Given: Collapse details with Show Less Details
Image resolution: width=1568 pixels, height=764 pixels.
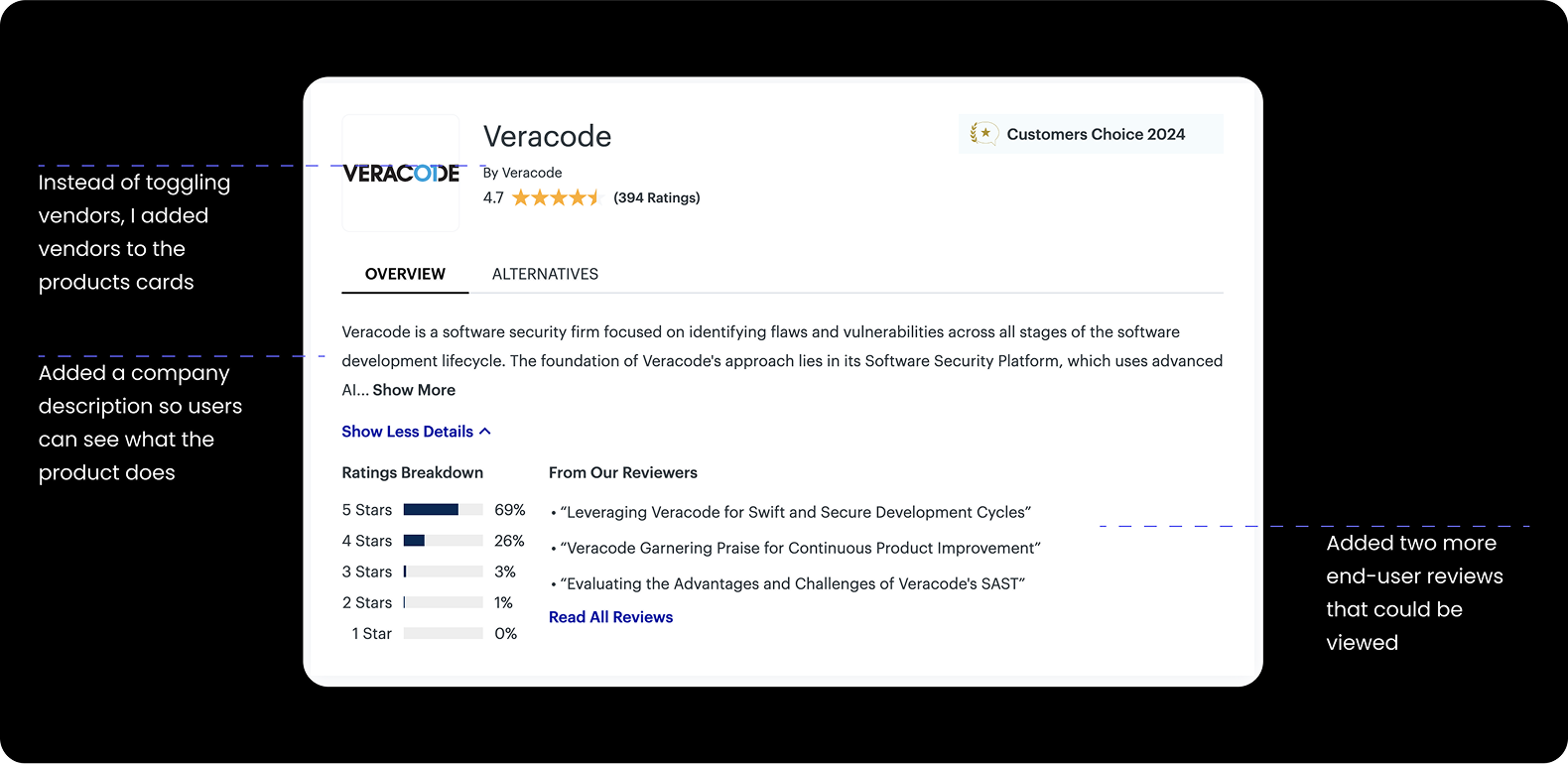Looking at the screenshot, I should coord(417,432).
